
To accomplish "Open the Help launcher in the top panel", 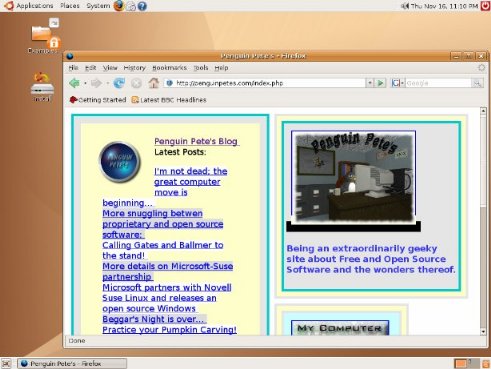I will 142,6.
